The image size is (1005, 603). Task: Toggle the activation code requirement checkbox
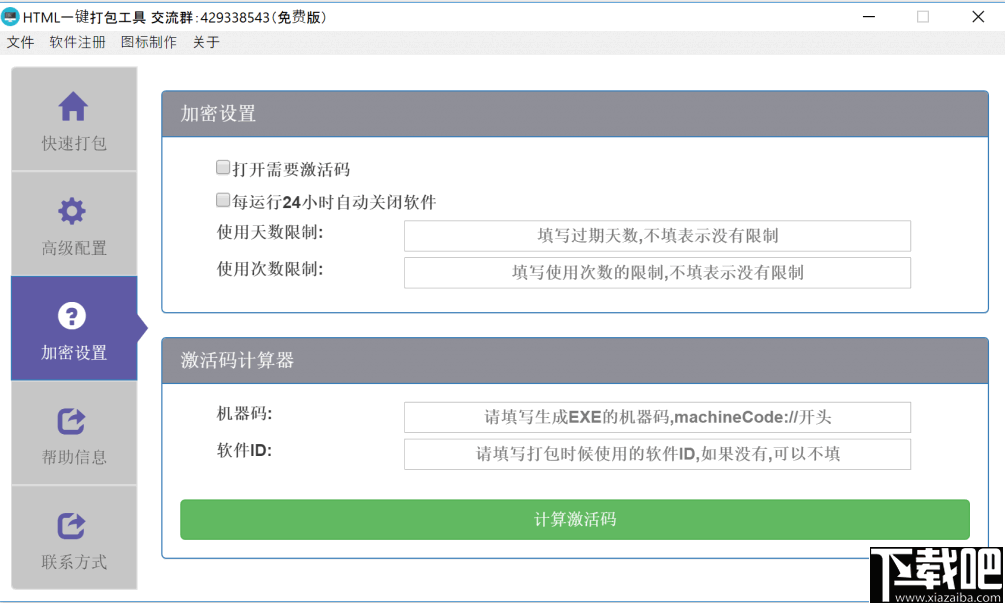[222, 167]
